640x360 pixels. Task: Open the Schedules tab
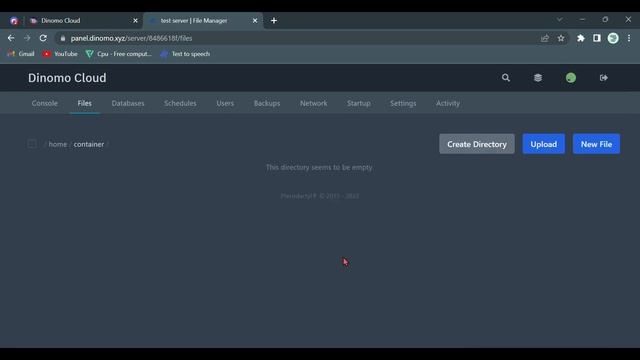(x=180, y=103)
